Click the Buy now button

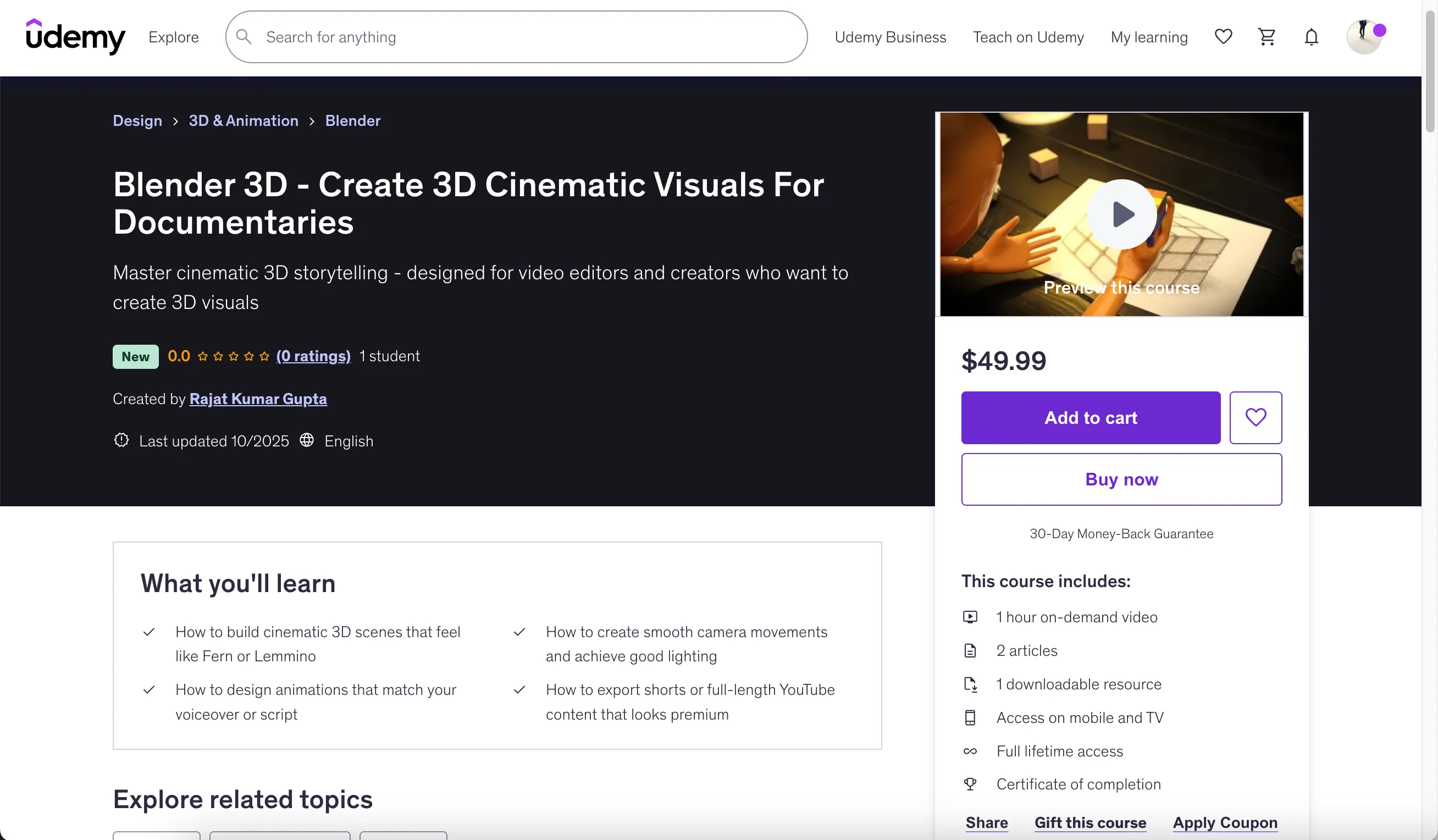(x=1121, y=479)
